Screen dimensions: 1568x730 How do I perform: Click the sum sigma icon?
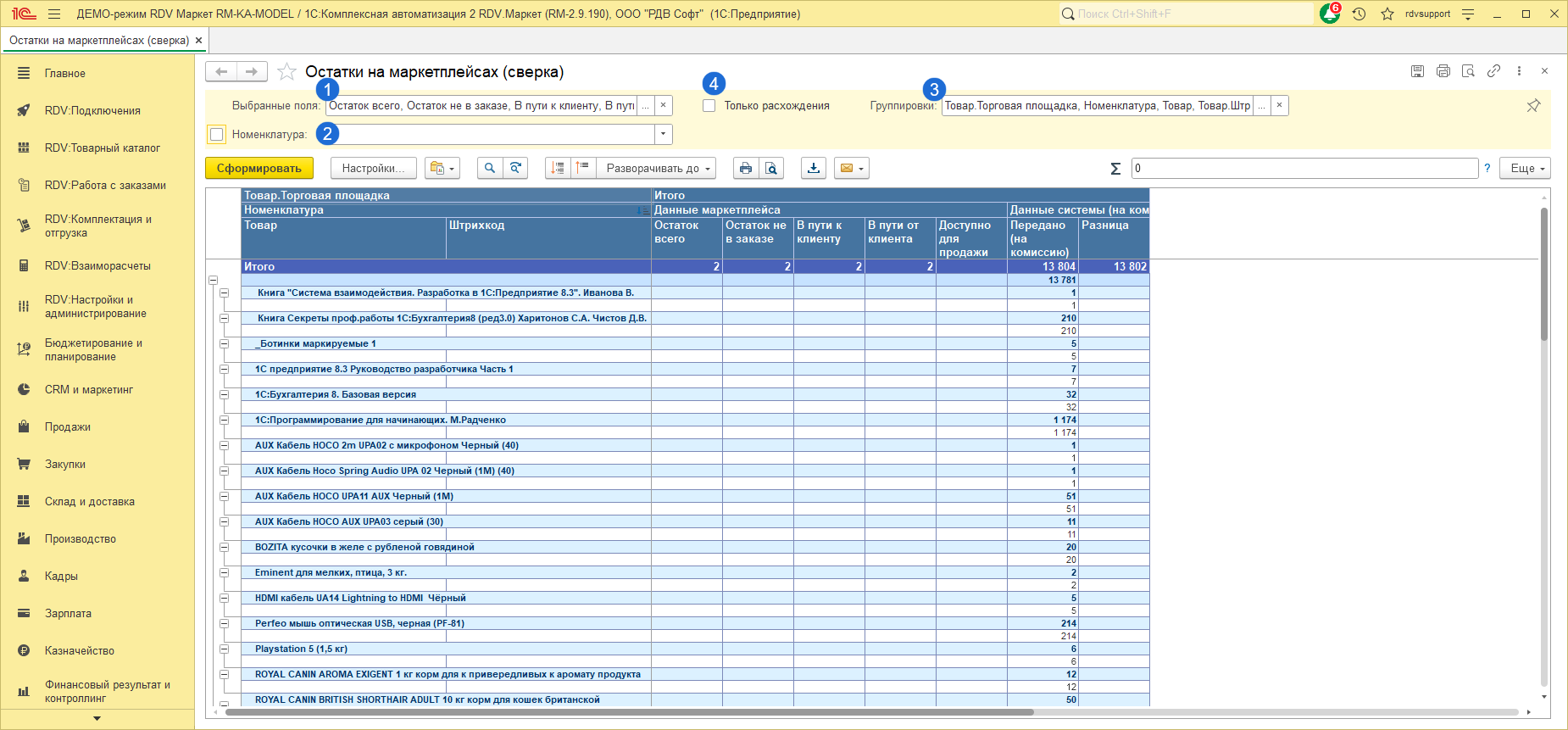pos(1115,169)
